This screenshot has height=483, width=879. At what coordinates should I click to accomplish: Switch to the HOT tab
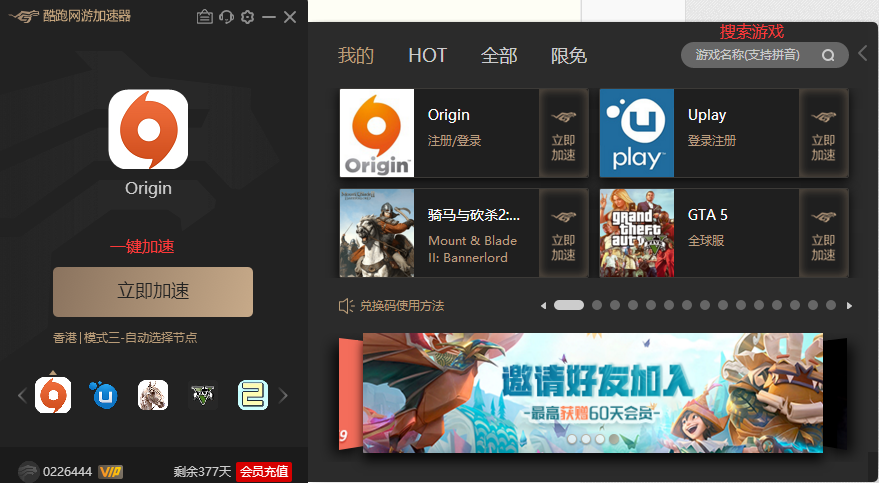pyautogui.click(x=428, y=55)
